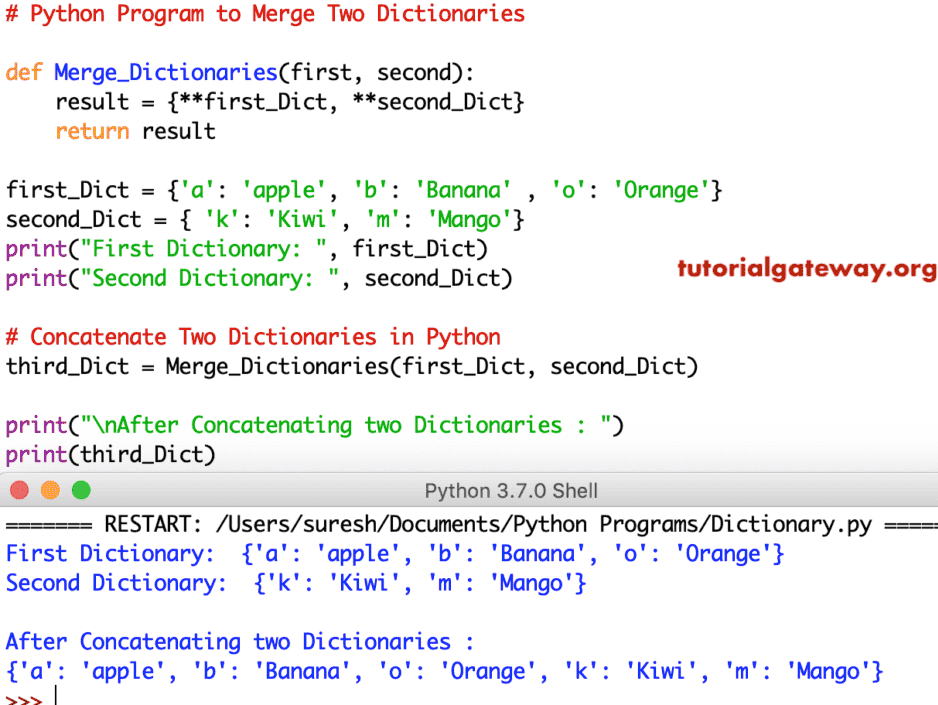Screen dimensions: 938x705
Task: Click the def keyword in the code
Action: click(x=24, y=72)
